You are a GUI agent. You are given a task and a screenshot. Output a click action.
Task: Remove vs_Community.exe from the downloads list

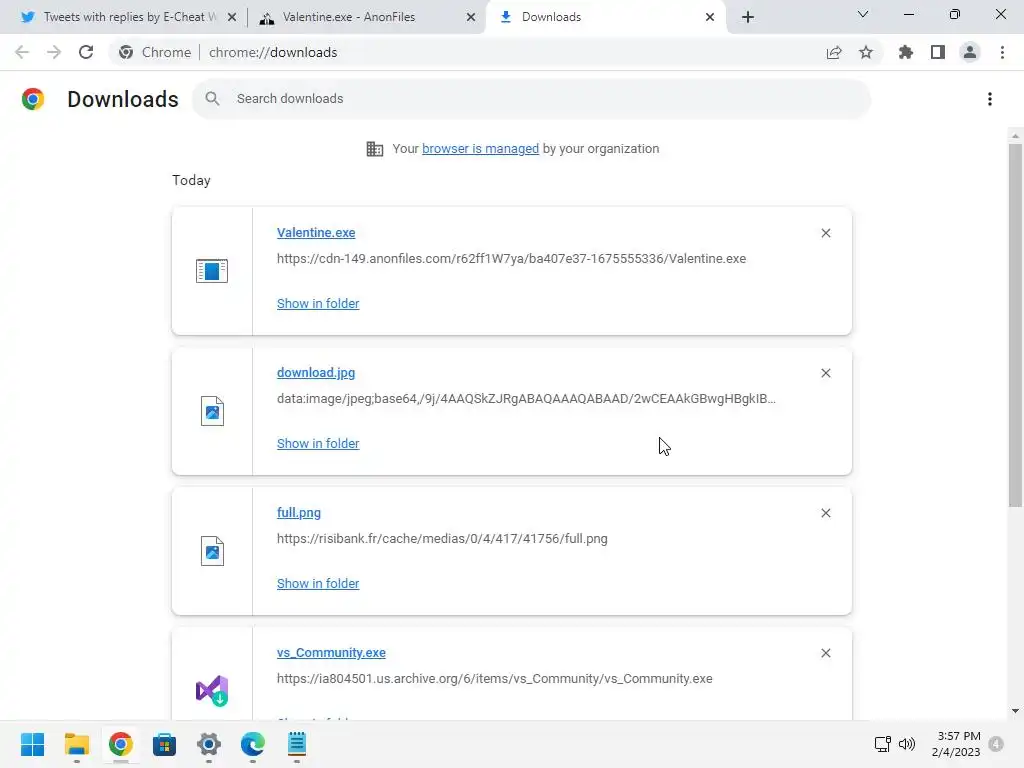(x=826, y=653)
